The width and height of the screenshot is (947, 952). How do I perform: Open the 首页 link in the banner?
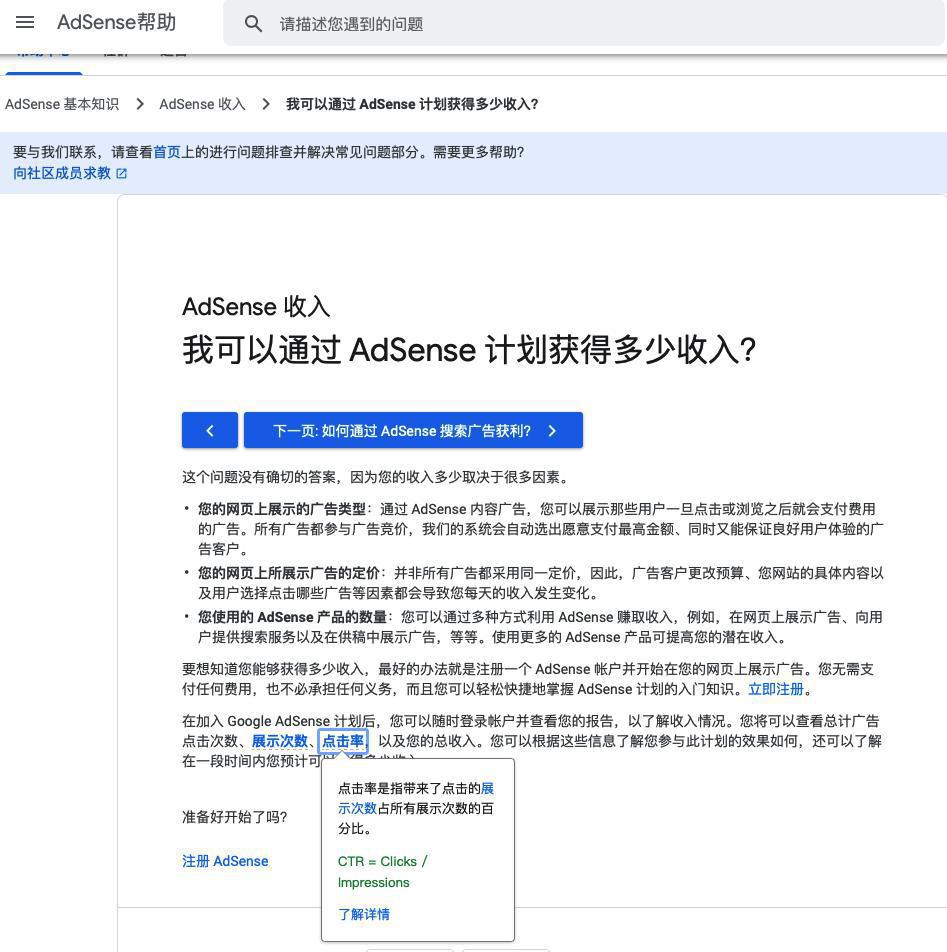pos(167,152)
